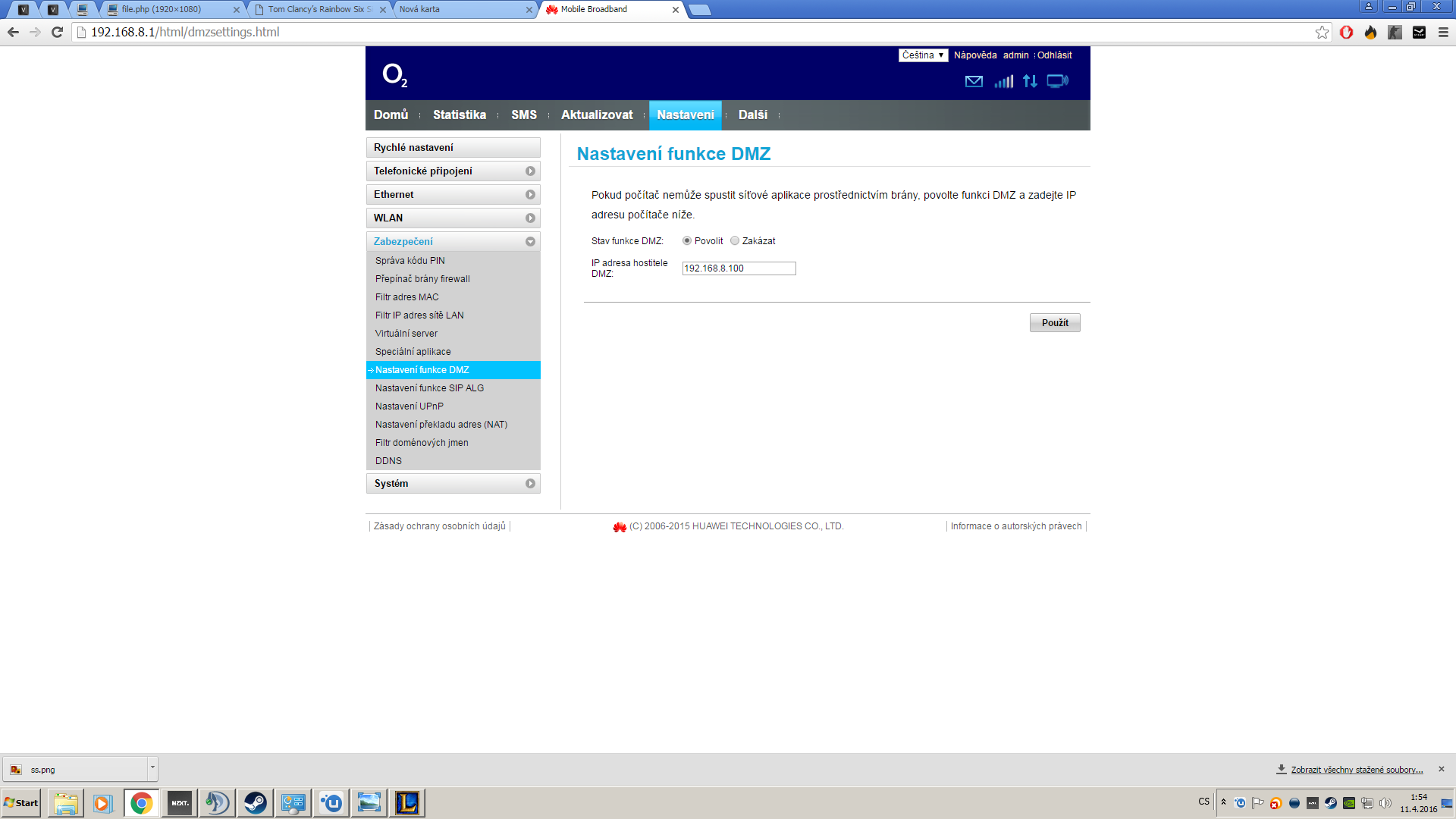Expand the Systém sidebar section
Image resolution: width=1456 pixels, height=819 pixels.
pyautogui.click(x=453, y=484)
